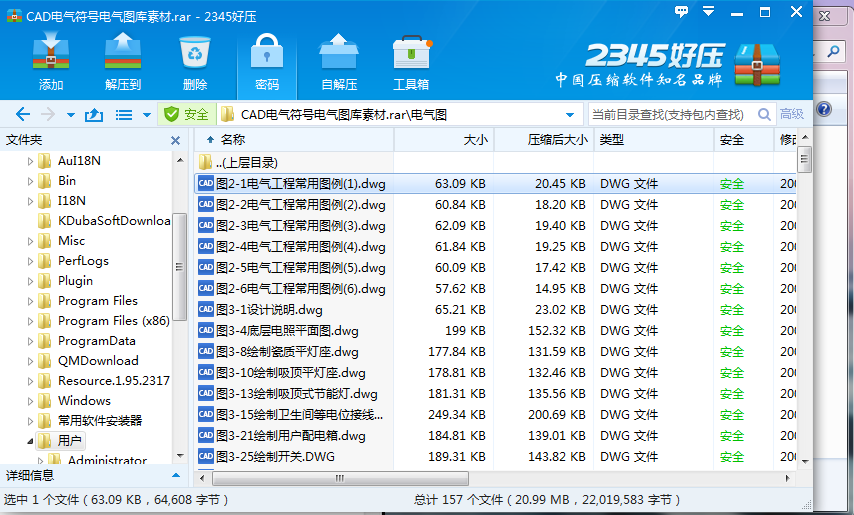The width and height of the screenshot is (854, 515).
Task: Click the list view mode icon
Action: coord(124,115)
